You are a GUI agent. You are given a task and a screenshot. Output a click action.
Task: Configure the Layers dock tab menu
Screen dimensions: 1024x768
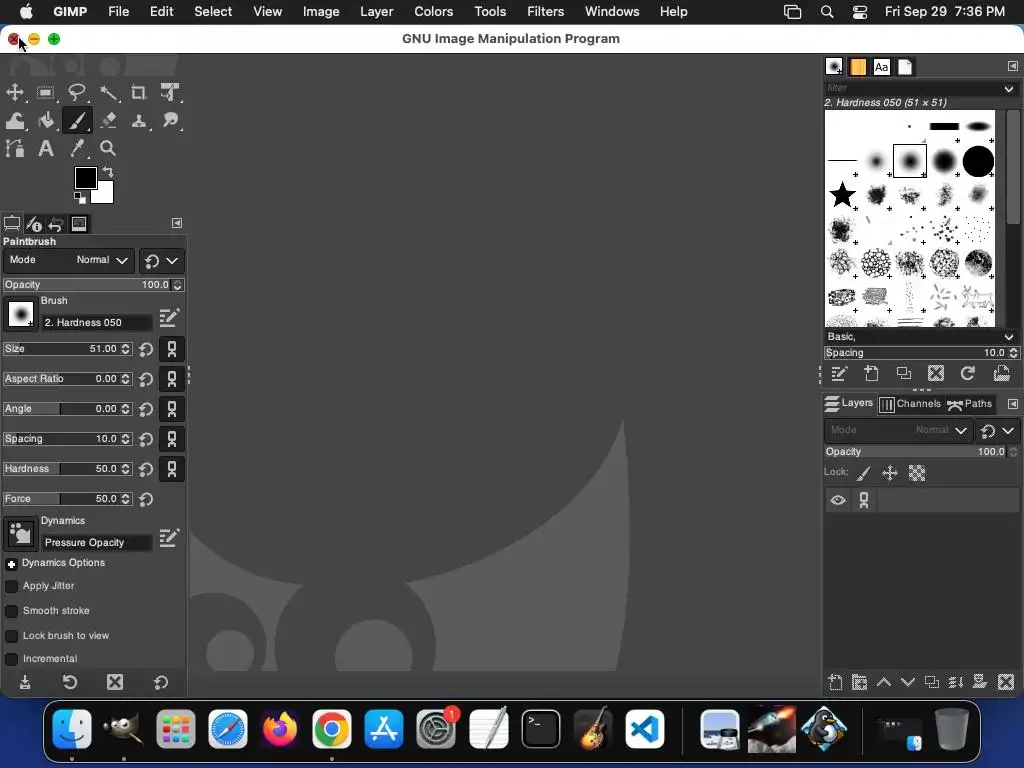tap(1012, 404)
